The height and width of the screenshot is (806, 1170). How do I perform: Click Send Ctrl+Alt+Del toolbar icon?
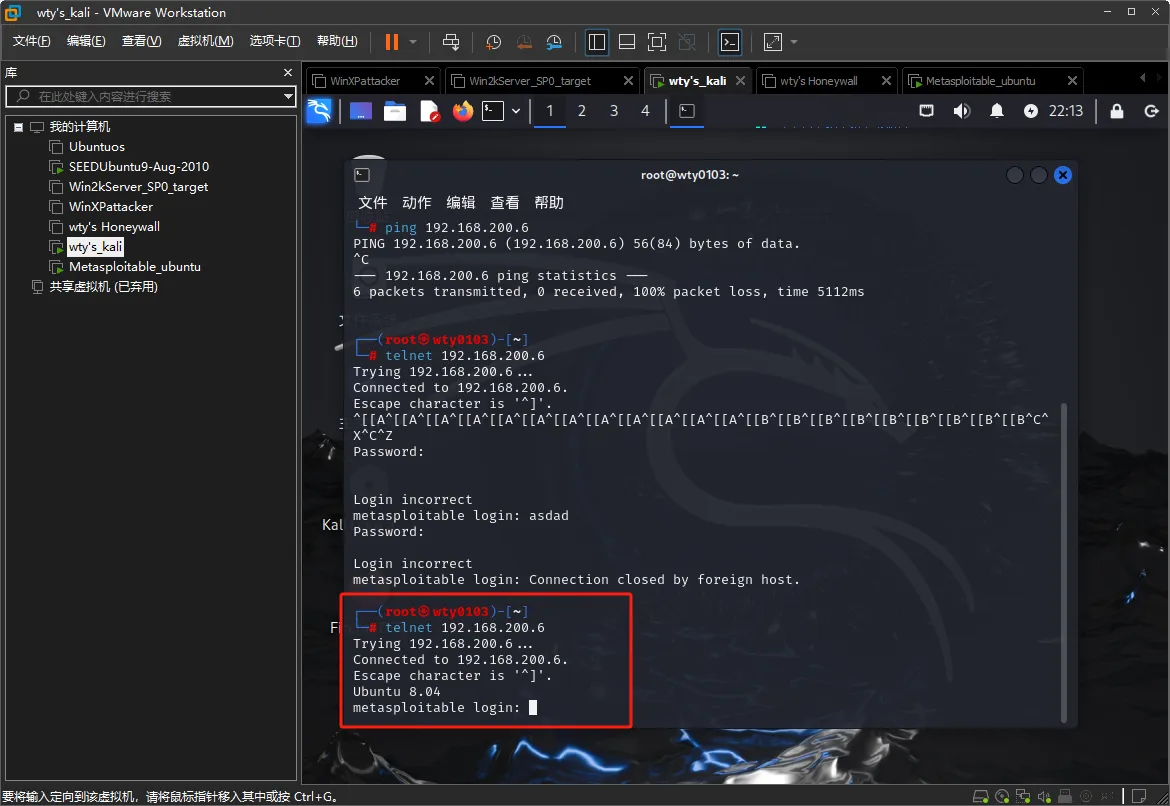[x=451, y=43]
